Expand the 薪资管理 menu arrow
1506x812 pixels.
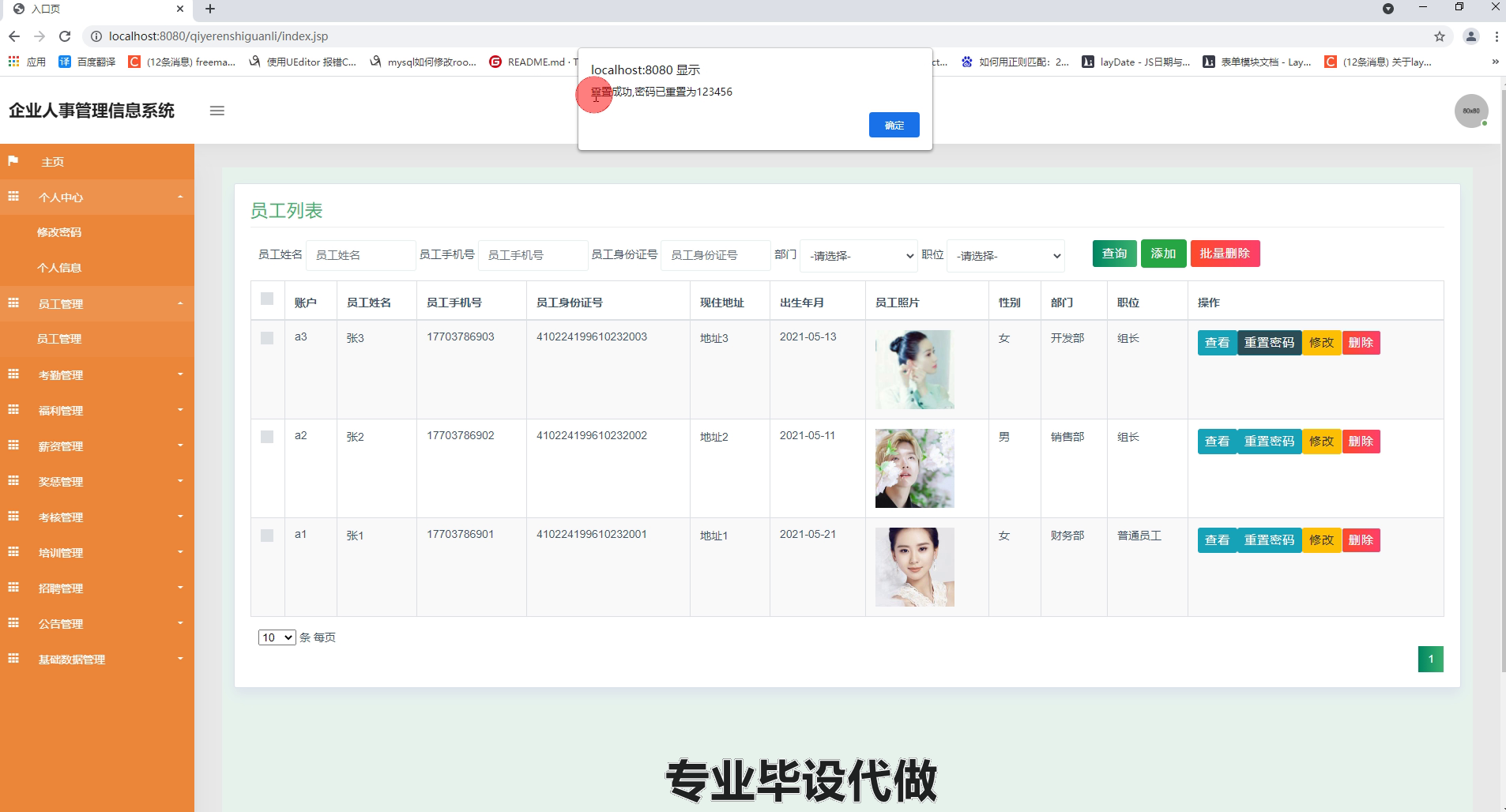[180, 445]
